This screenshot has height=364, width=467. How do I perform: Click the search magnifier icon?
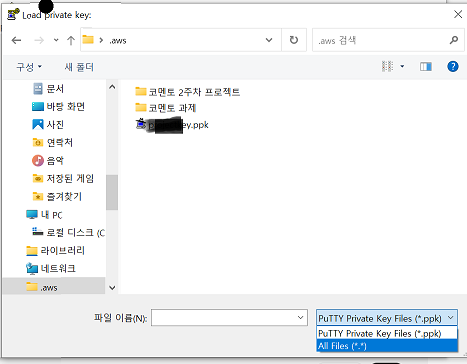pos(454,40)
